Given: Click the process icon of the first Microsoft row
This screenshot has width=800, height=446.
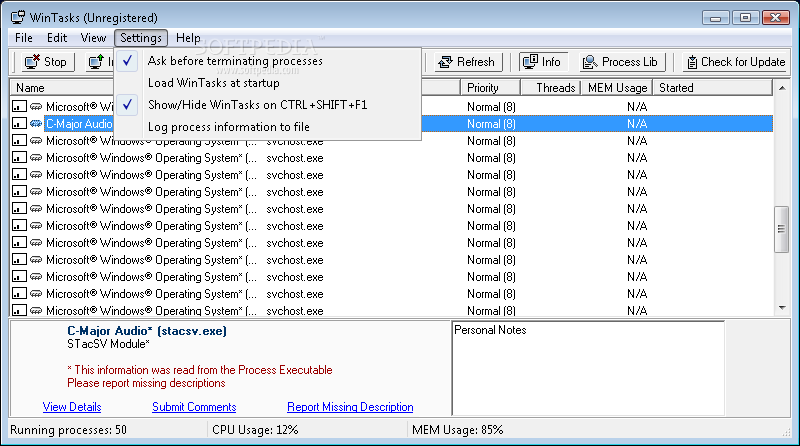Looking at the screenshot, I should (36, 107).
